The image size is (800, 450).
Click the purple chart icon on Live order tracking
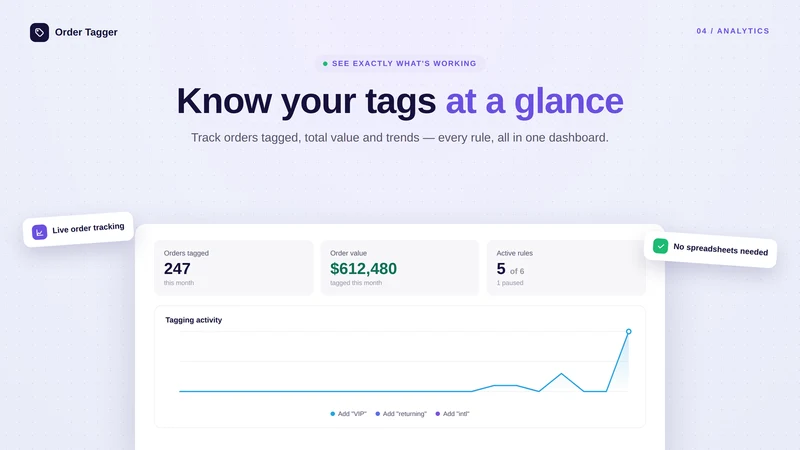(x=39, y=232)
